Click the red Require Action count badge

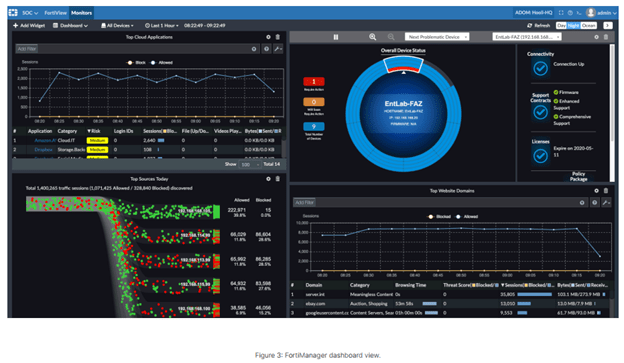click(x=314, y=82)
